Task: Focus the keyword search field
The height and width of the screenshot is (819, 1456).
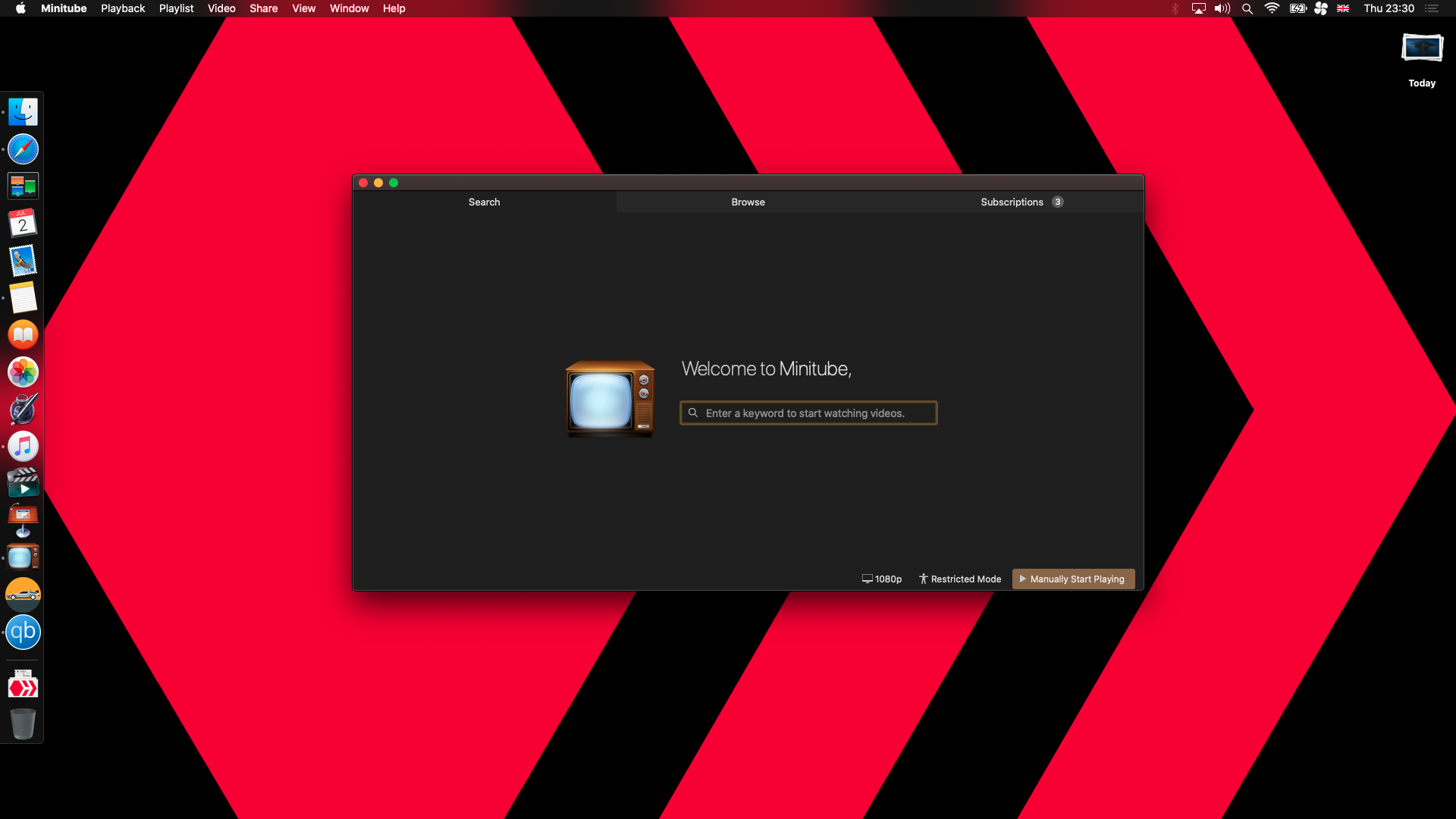Action: 808,413
